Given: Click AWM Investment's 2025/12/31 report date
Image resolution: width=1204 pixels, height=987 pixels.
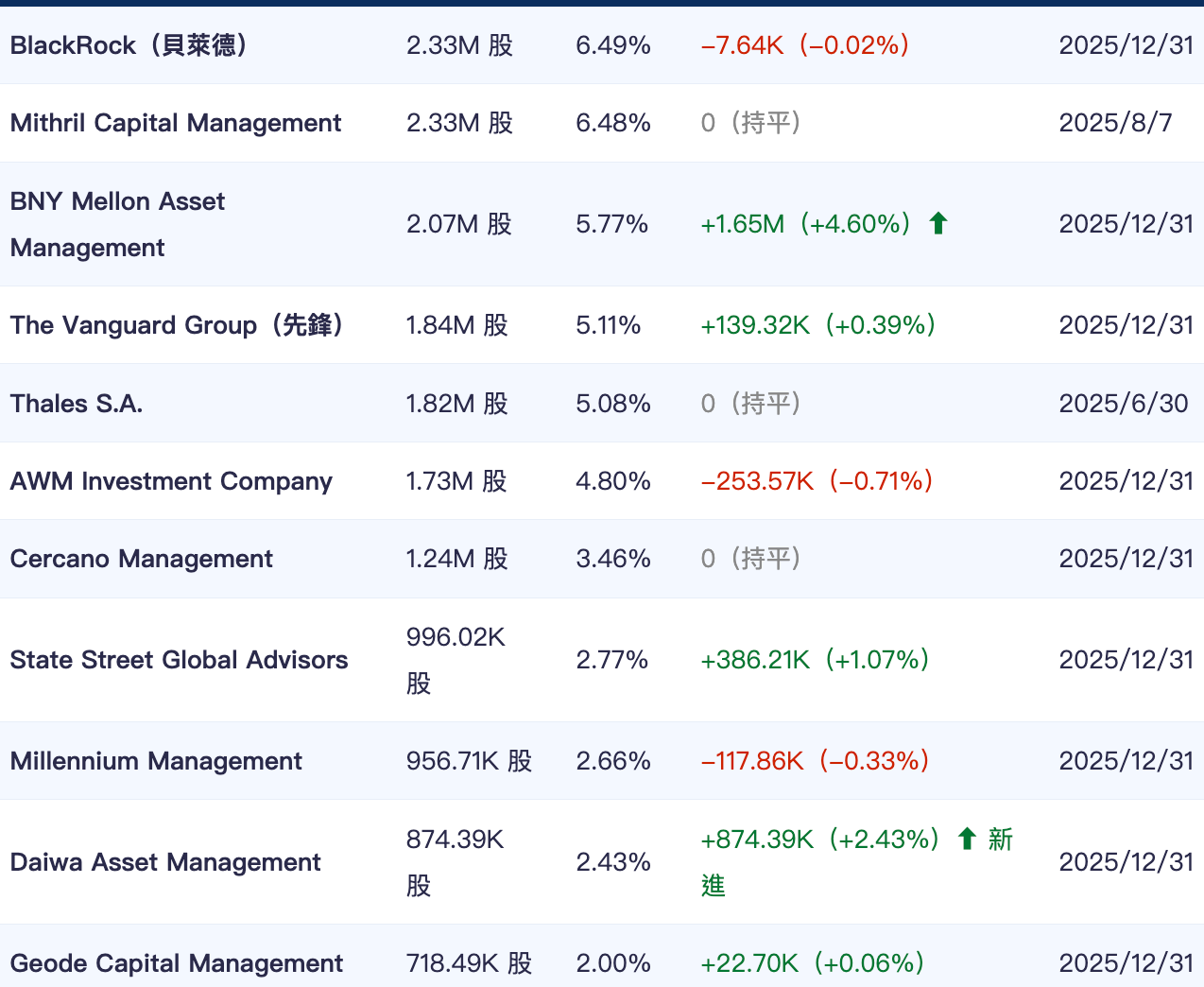Looking at the screenshot, I should (x=1127, y=481).
